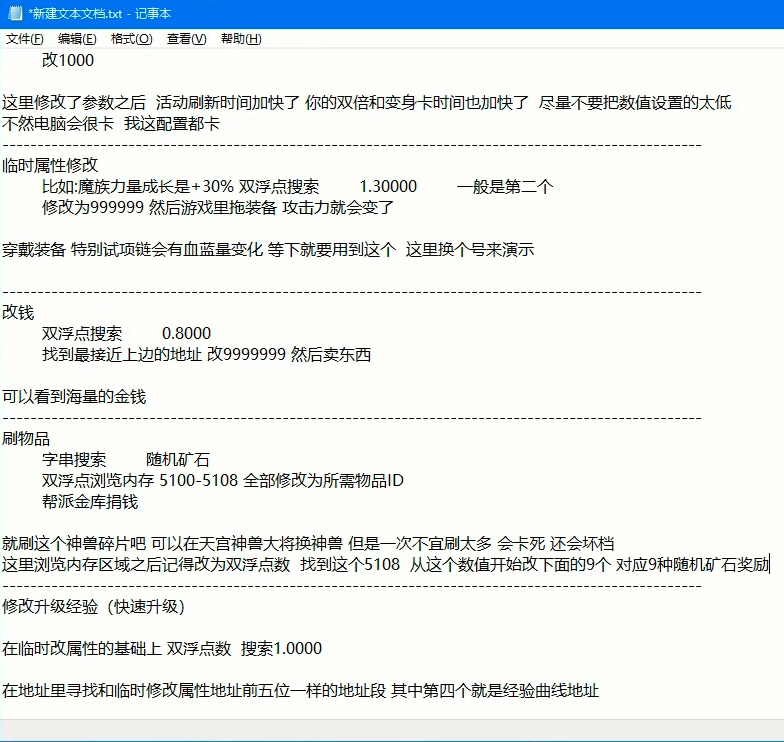Place cursor on 帮派金库捐钱 line

point(90,501)
